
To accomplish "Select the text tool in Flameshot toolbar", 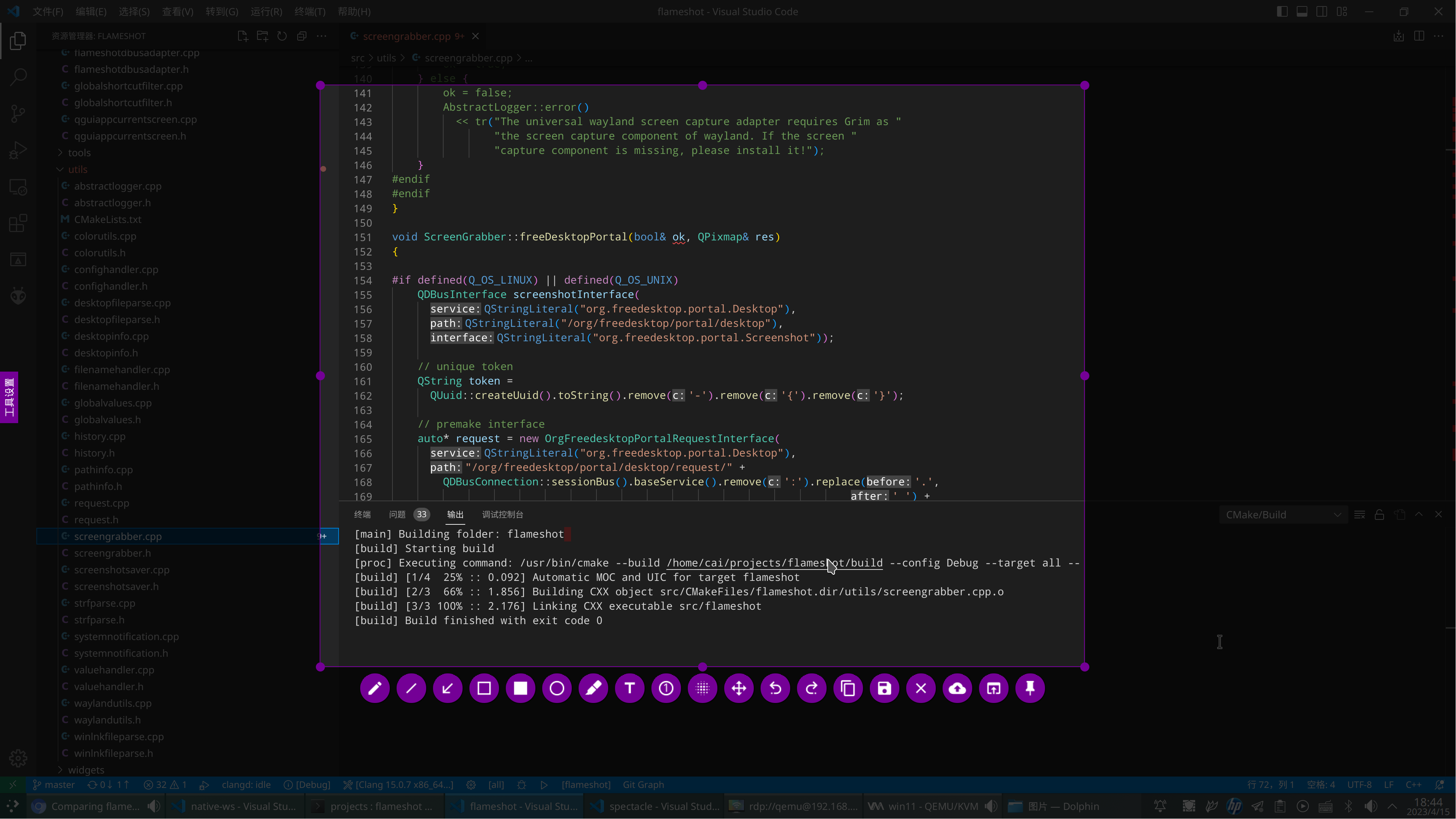I will click(629, 689).
